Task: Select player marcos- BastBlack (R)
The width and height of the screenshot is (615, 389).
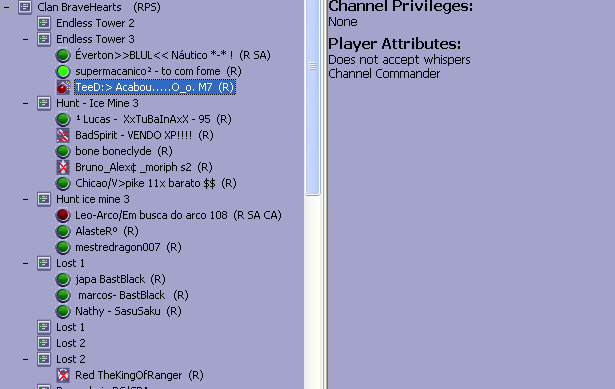Action: pos(132,295)
